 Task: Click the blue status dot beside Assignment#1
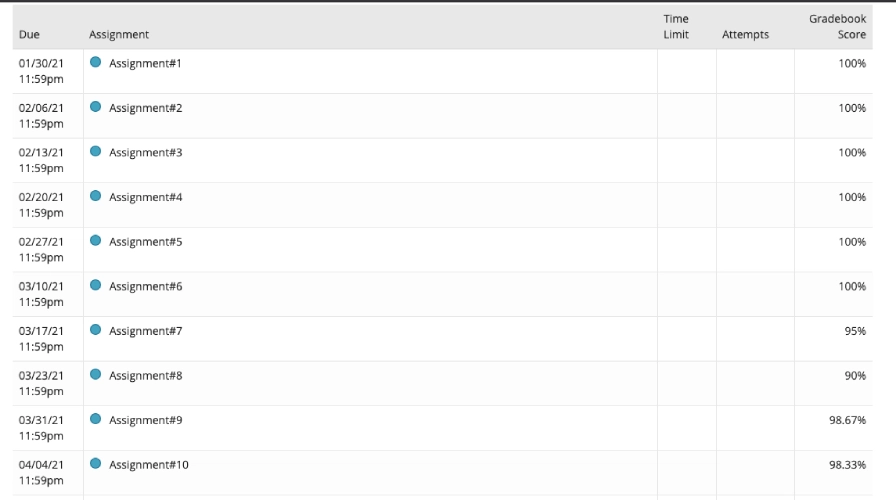[96, 62]
